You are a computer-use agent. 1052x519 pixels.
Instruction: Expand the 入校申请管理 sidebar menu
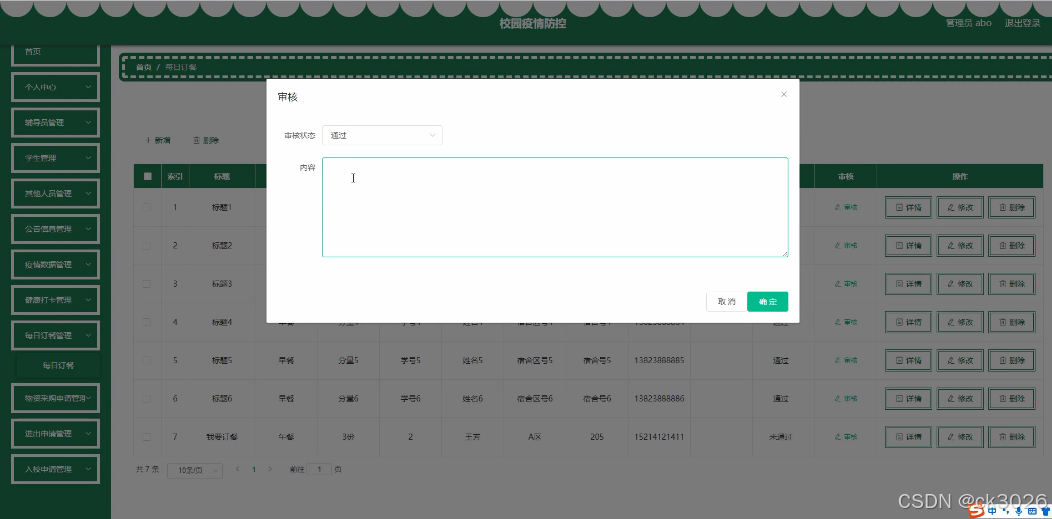point(55,469)
